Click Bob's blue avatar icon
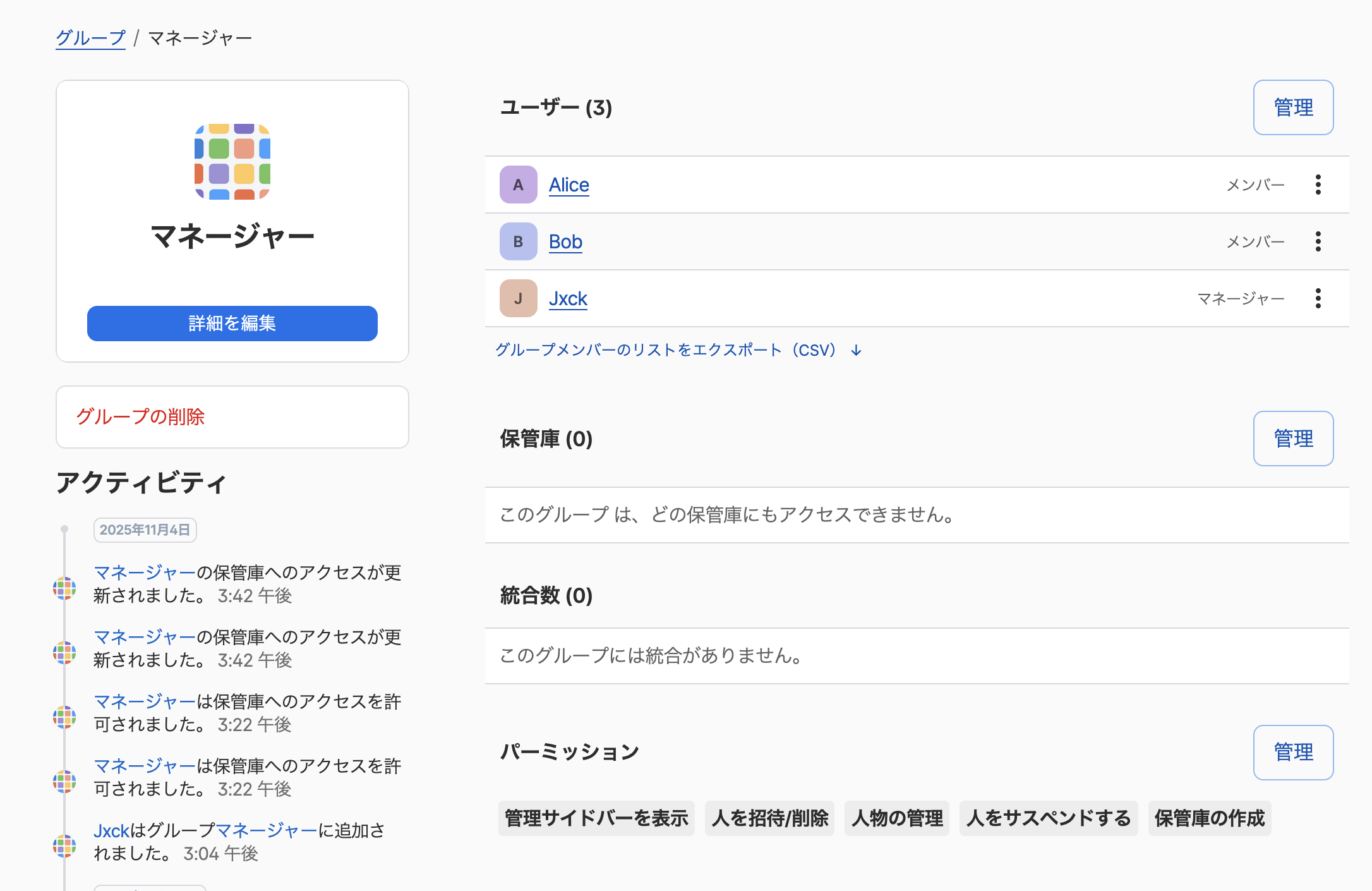Viewport: 1372px width, 891px height. pyautogui.click(x=518, y=241)
